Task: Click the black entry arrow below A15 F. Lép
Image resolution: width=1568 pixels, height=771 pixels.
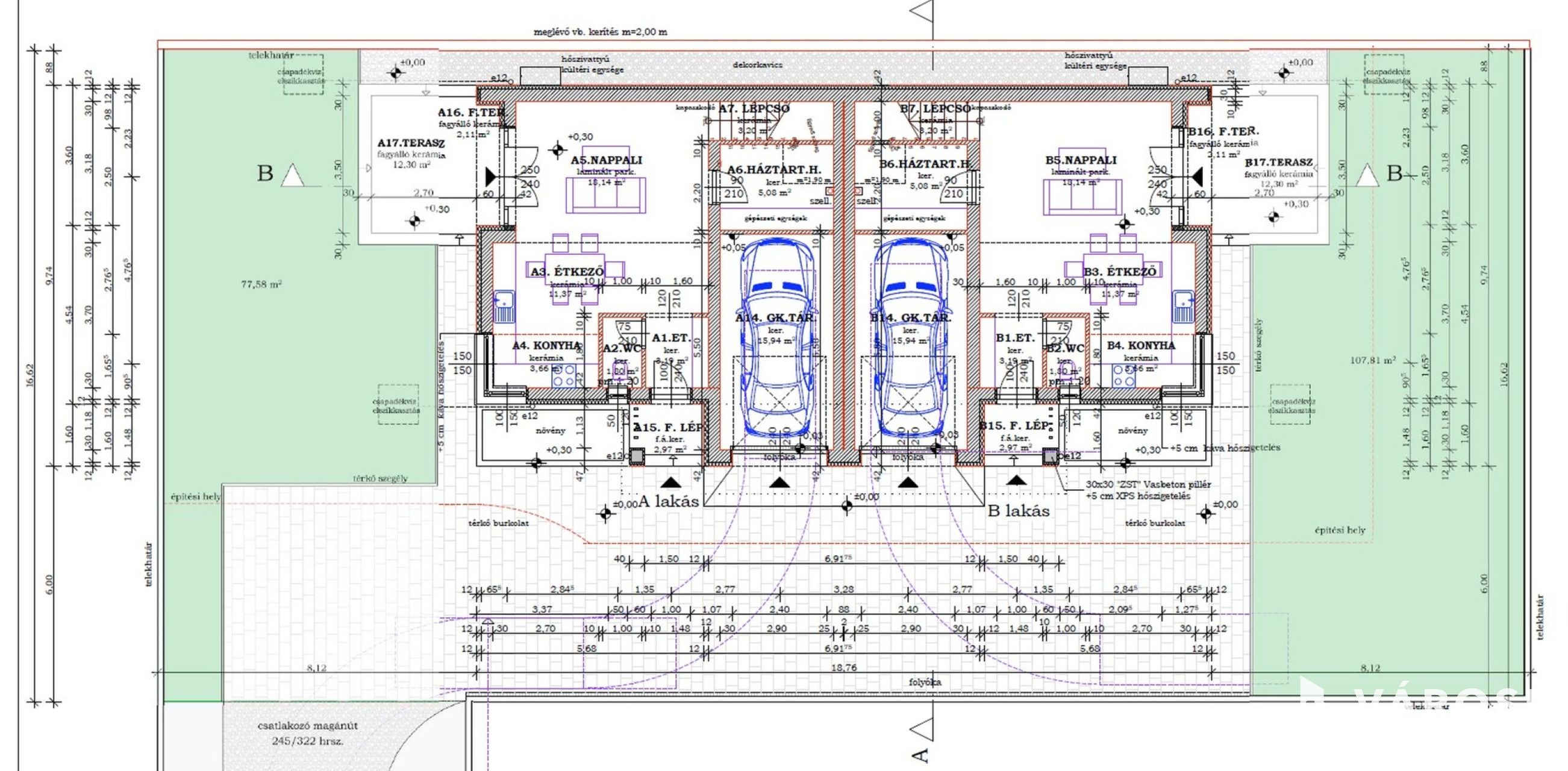Action: coord(671,482)
